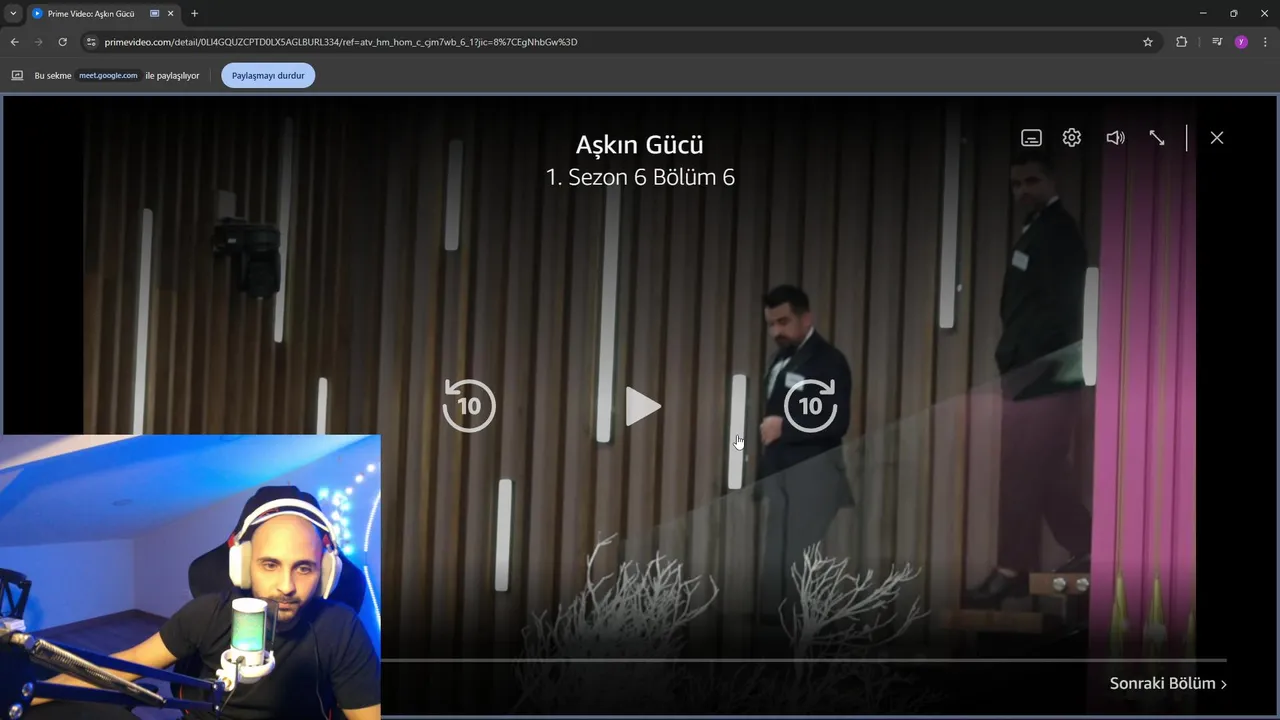Screen dimensions: 1280x720
Task: Click the Aşkın Gücü title
Action: point(640,145)
